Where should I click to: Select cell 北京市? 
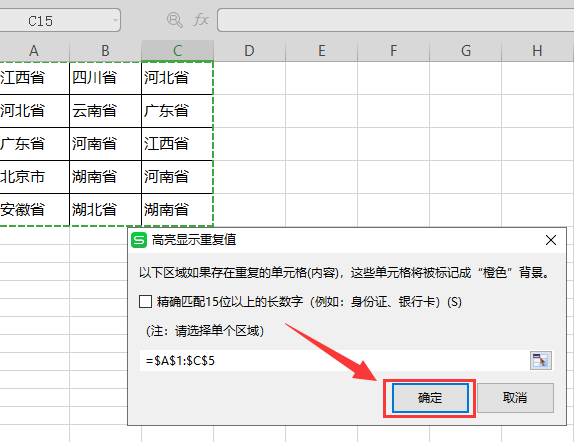point(34,177)
